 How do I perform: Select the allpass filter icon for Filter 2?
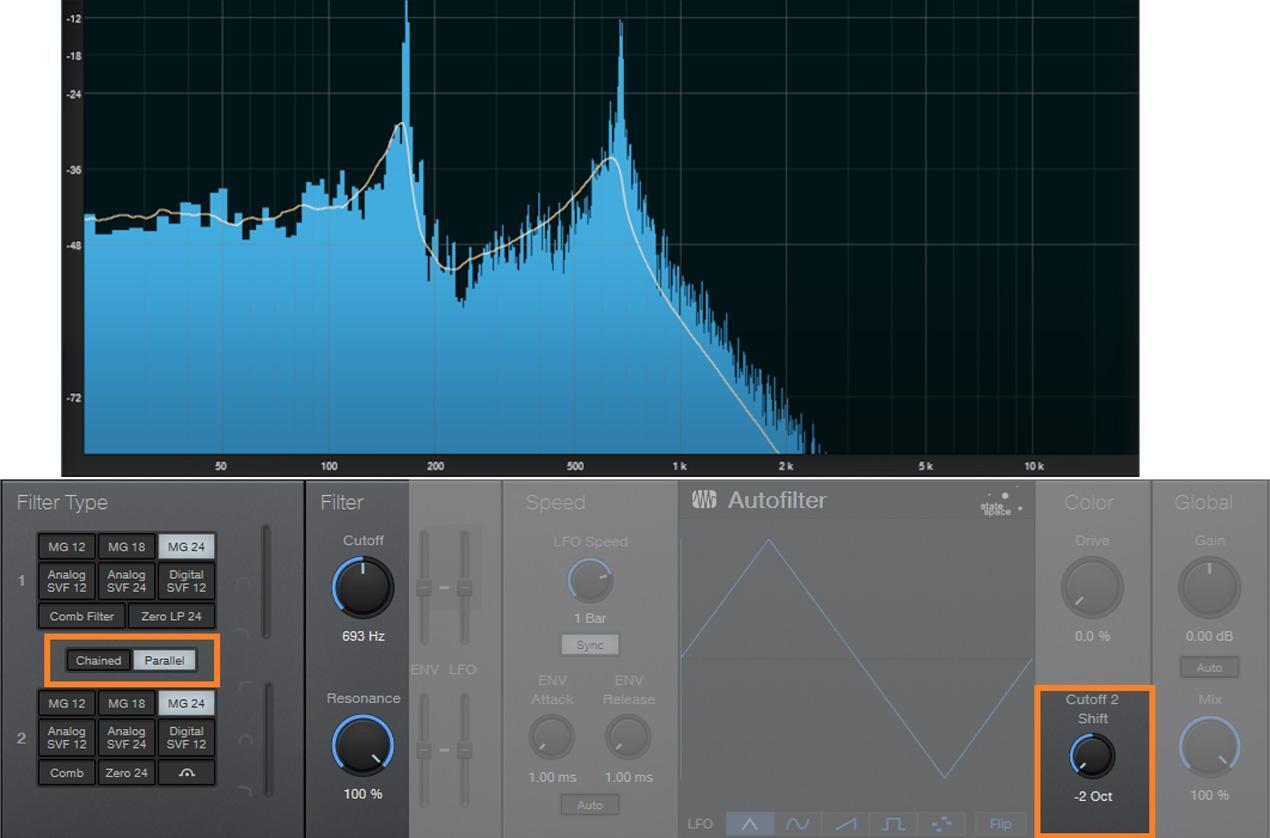click(x=186, y=772)
